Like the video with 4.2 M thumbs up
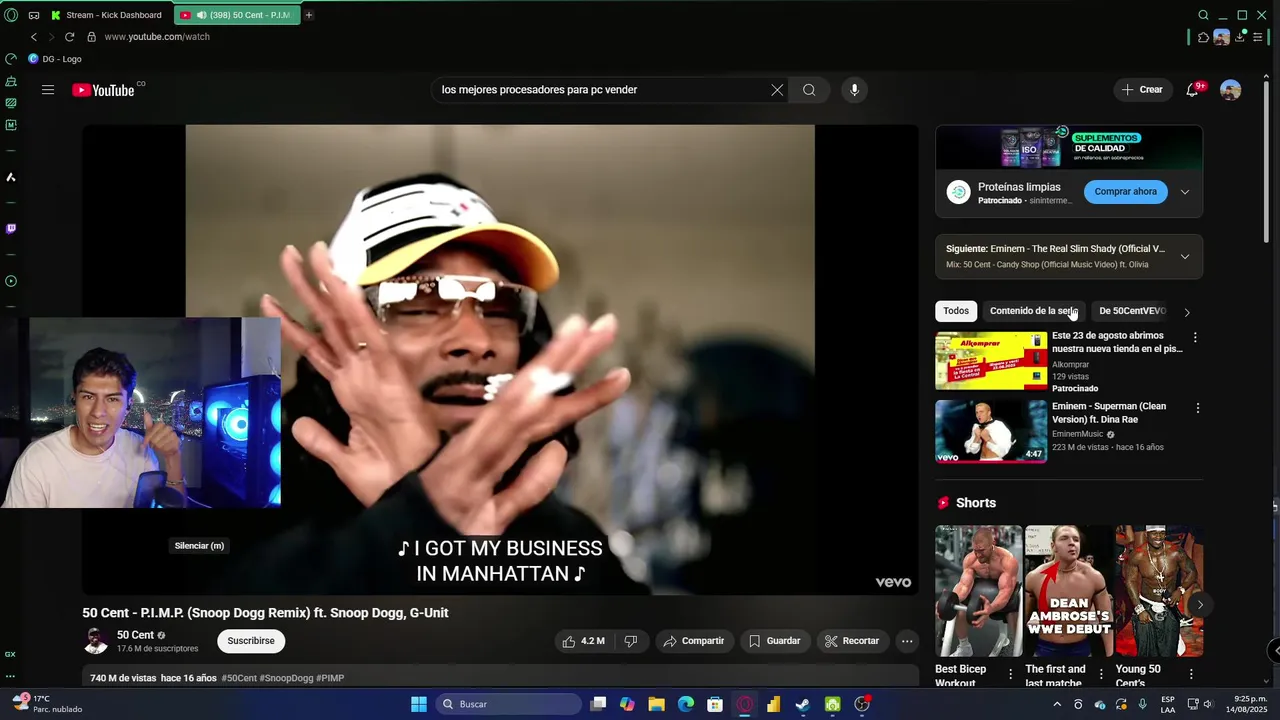The width and height of the screenshot is (1280, 720). click(x=583, y=641)
